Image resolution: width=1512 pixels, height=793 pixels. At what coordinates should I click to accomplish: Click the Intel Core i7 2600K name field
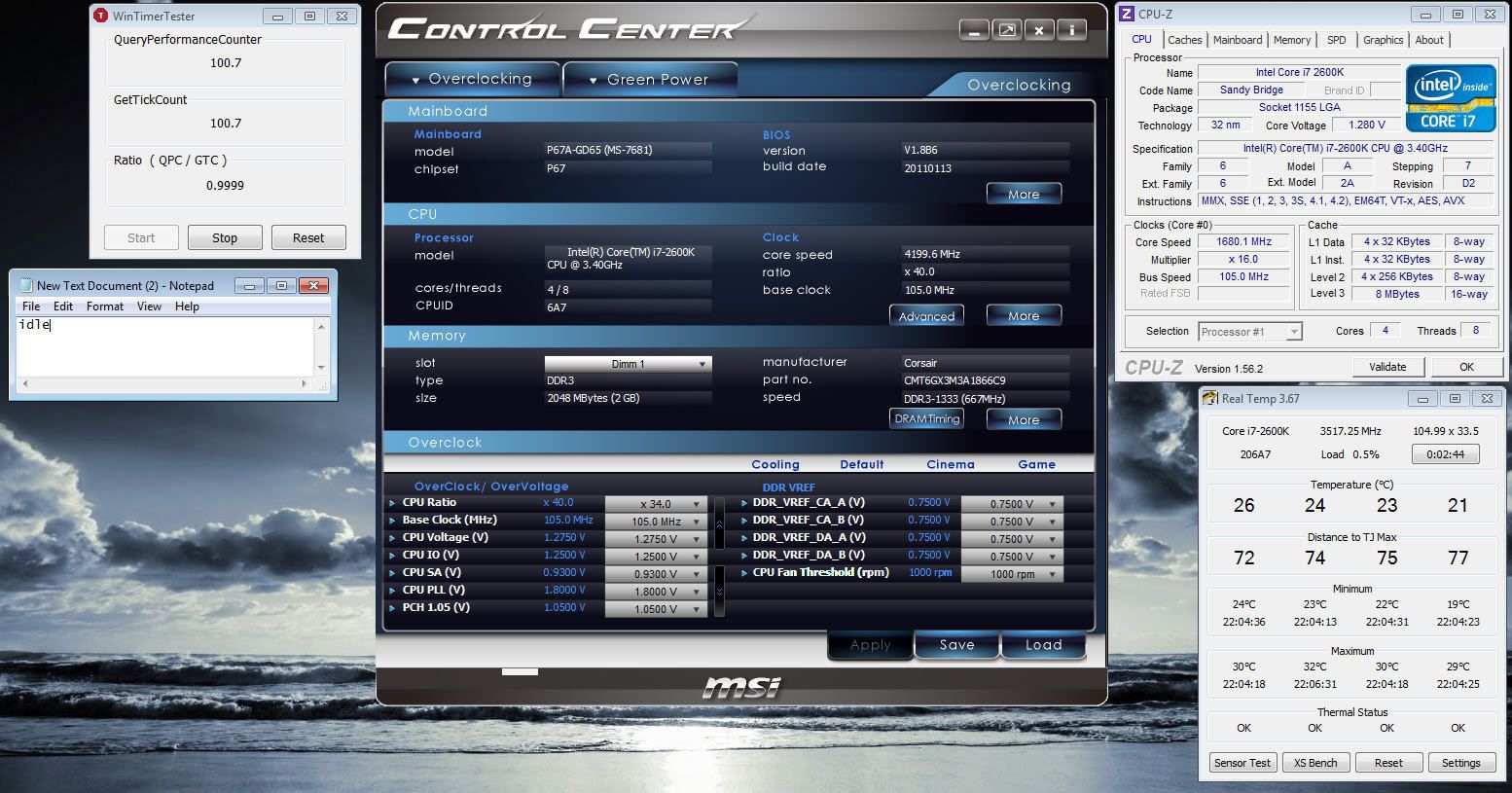point(1299,72)
